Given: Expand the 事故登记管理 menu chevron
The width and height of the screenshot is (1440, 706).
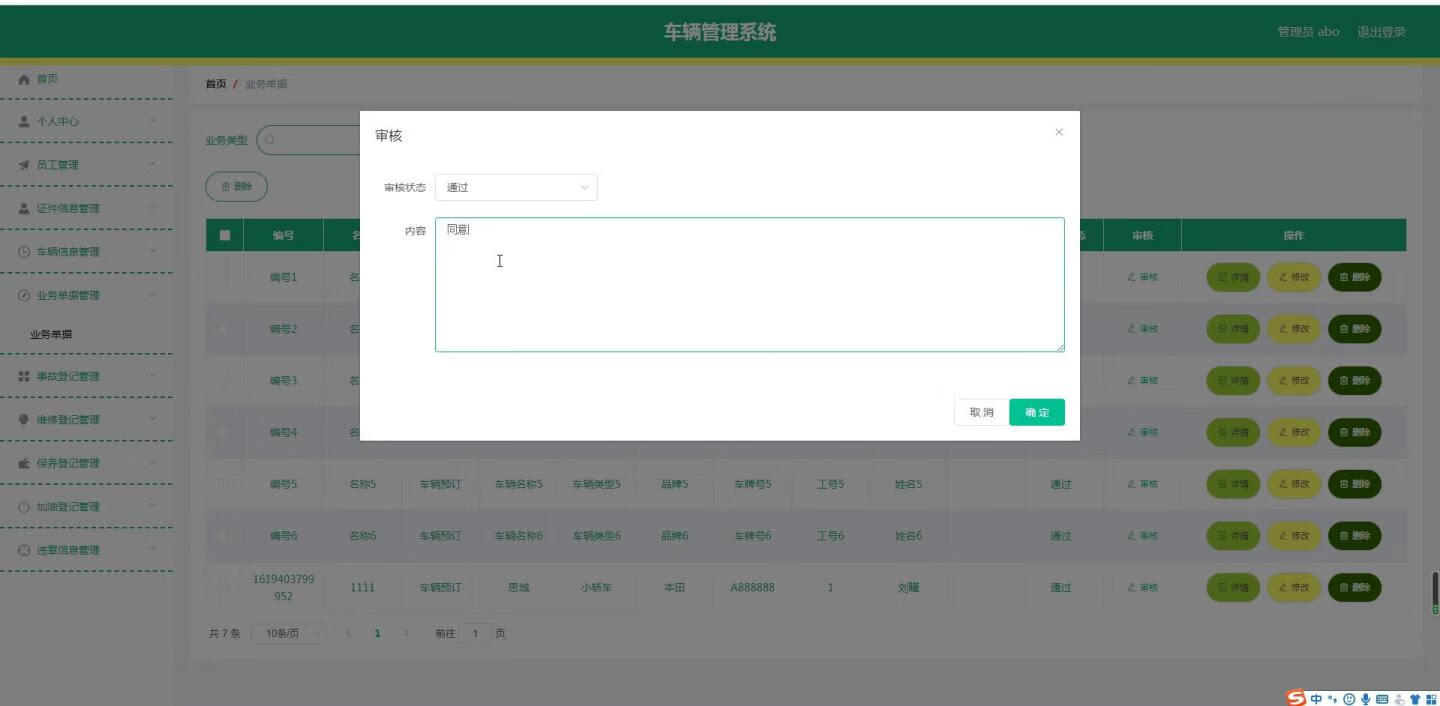Looking at the screenshot, I should pyautogui.click(x=153, y=376).
